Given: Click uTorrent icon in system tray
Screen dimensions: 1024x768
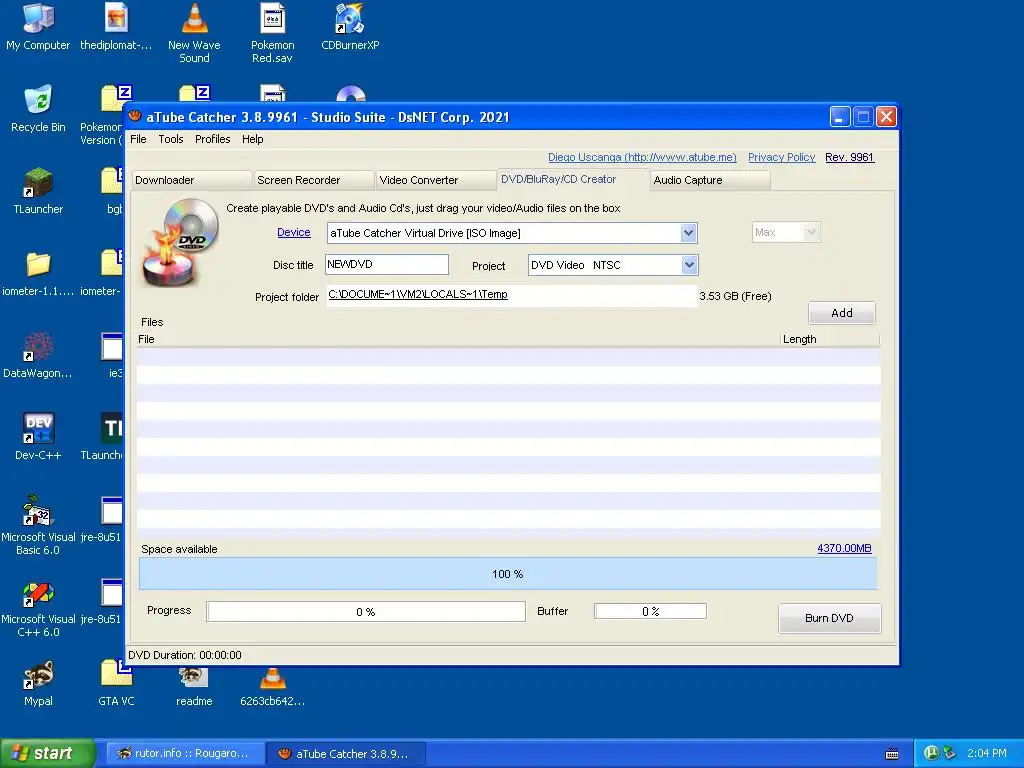Looking at the screenshot, I should click(x=932, y=753).
